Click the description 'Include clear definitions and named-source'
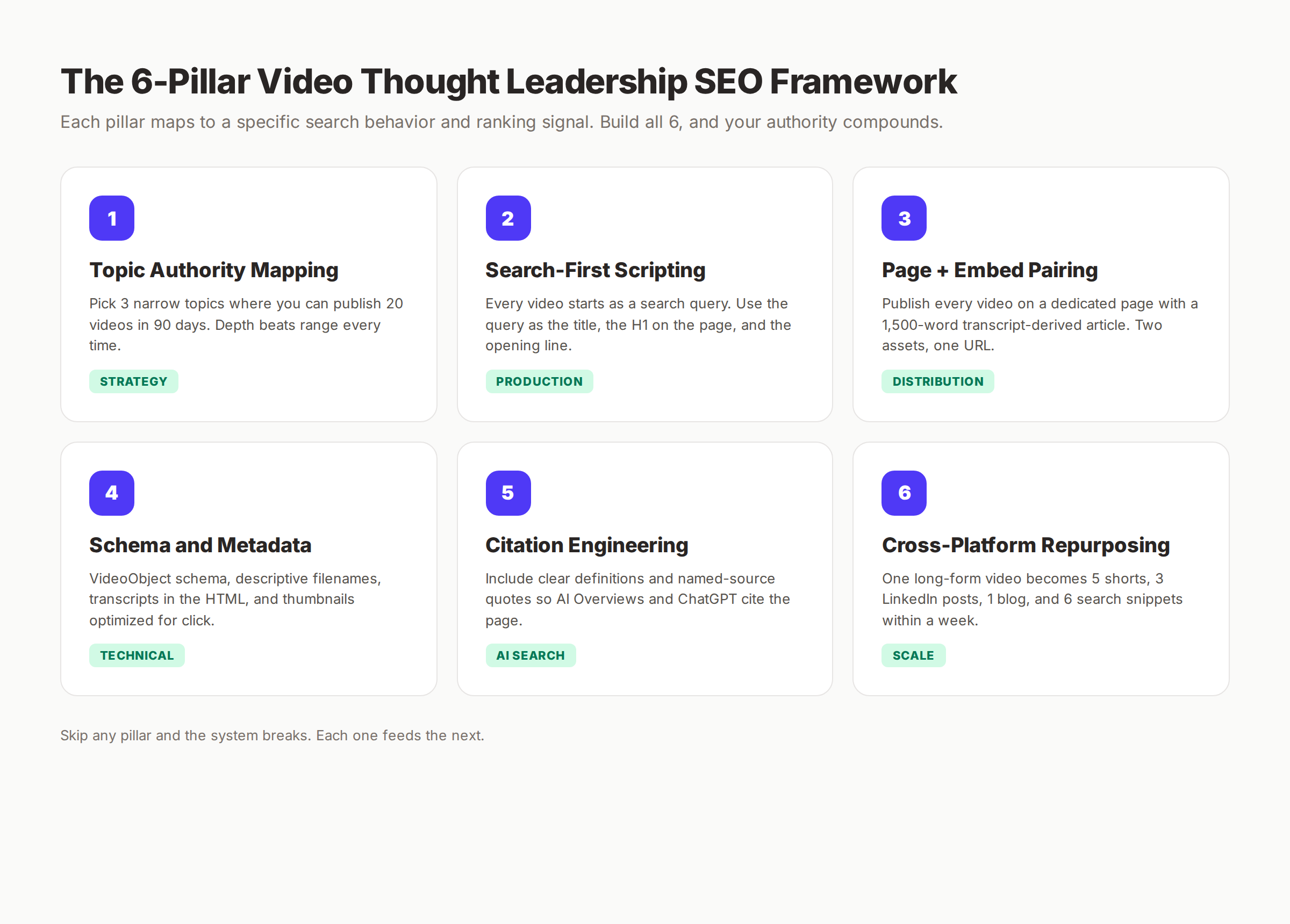Screen dimensions: 1290x924 637,600
